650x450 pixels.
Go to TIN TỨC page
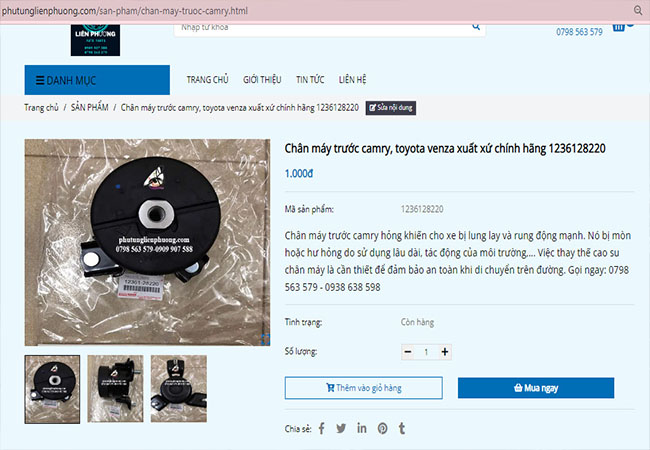[x=310, y=80]
